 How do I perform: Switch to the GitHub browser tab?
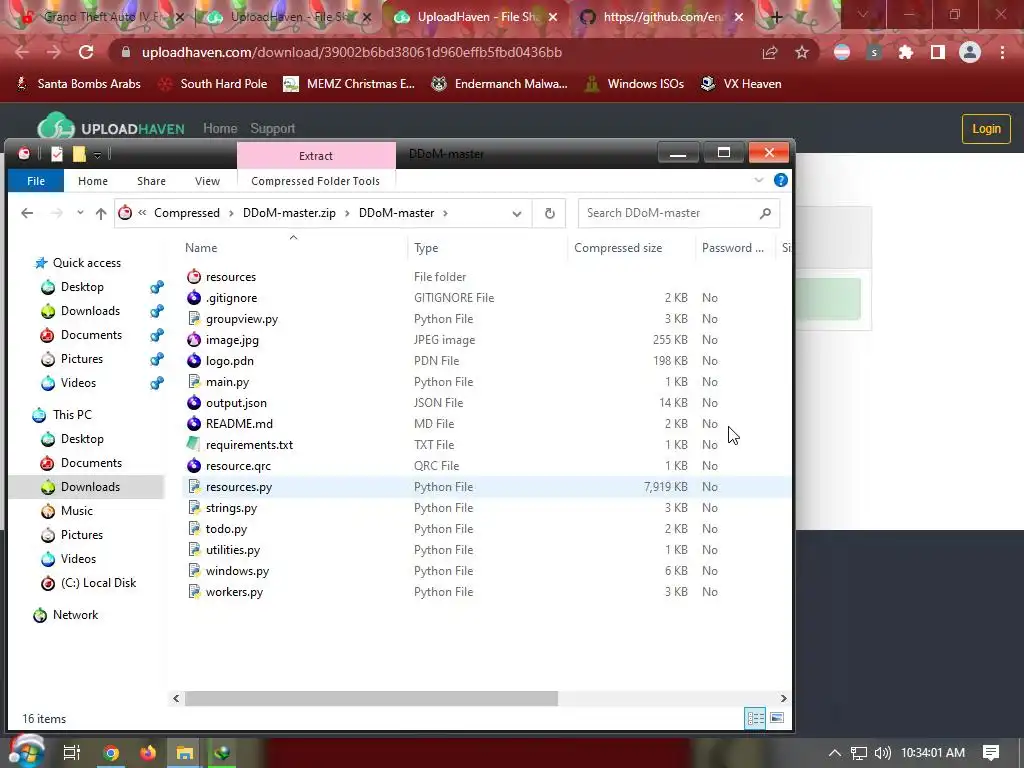click(x=661, y=17)
